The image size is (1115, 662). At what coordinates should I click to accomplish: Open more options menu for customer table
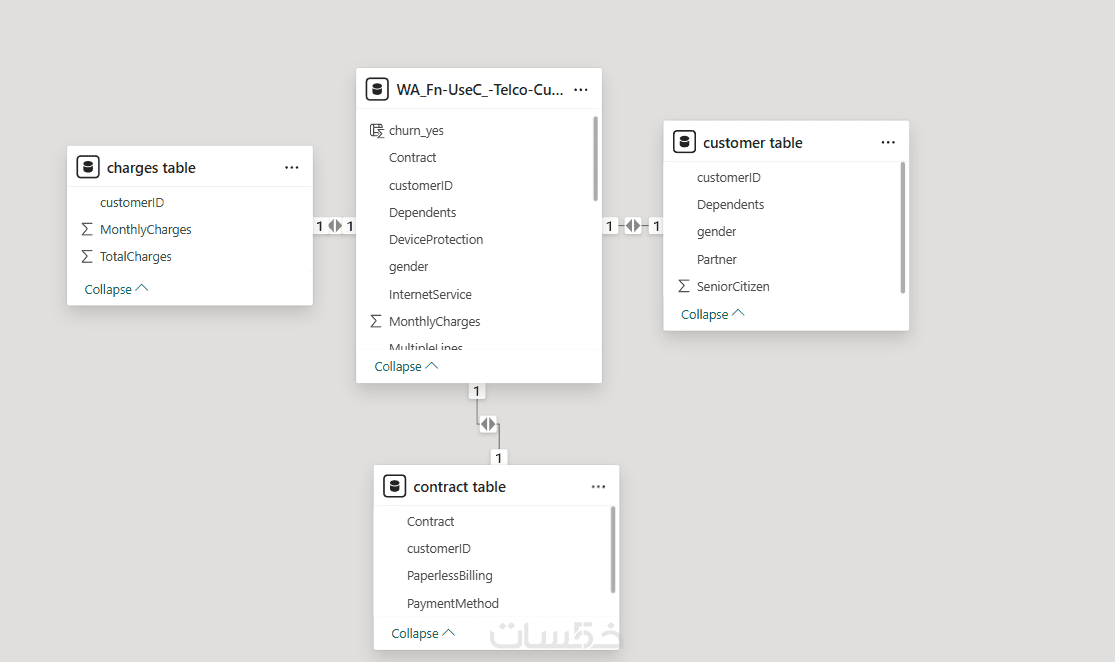coord(888,142)
